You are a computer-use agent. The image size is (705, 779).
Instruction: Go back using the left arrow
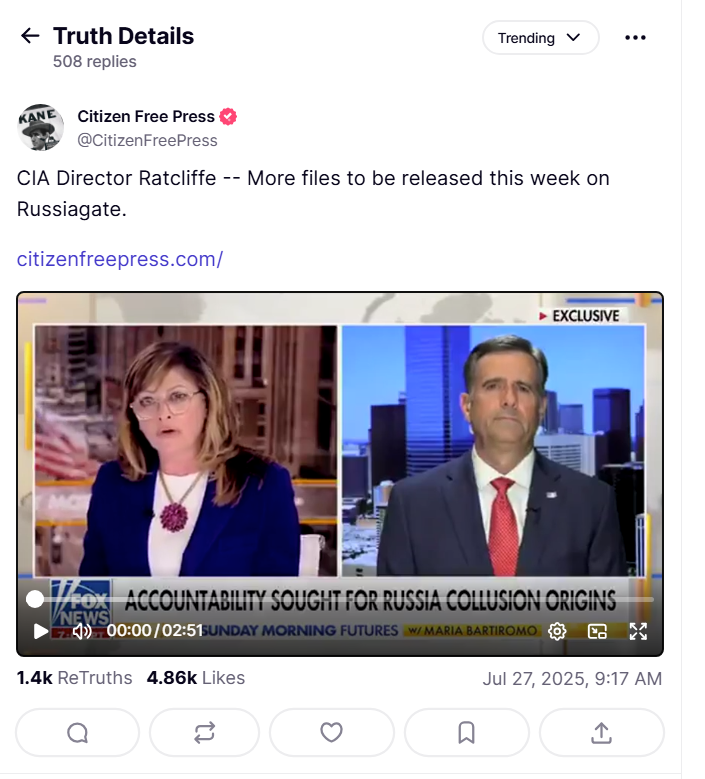click(x=30, y=36)
